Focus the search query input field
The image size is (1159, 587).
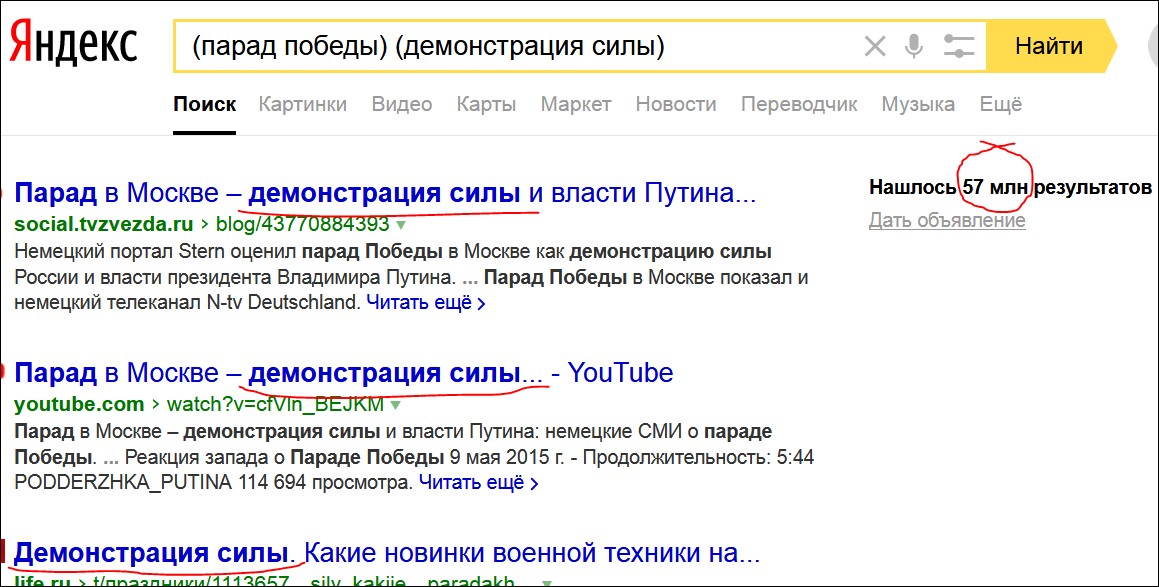517,47
